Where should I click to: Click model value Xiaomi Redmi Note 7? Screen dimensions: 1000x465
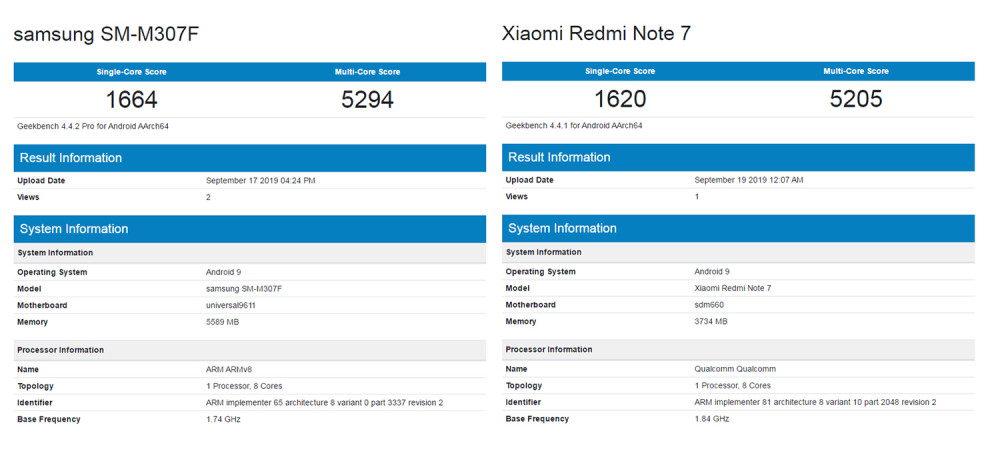[733, 288]
